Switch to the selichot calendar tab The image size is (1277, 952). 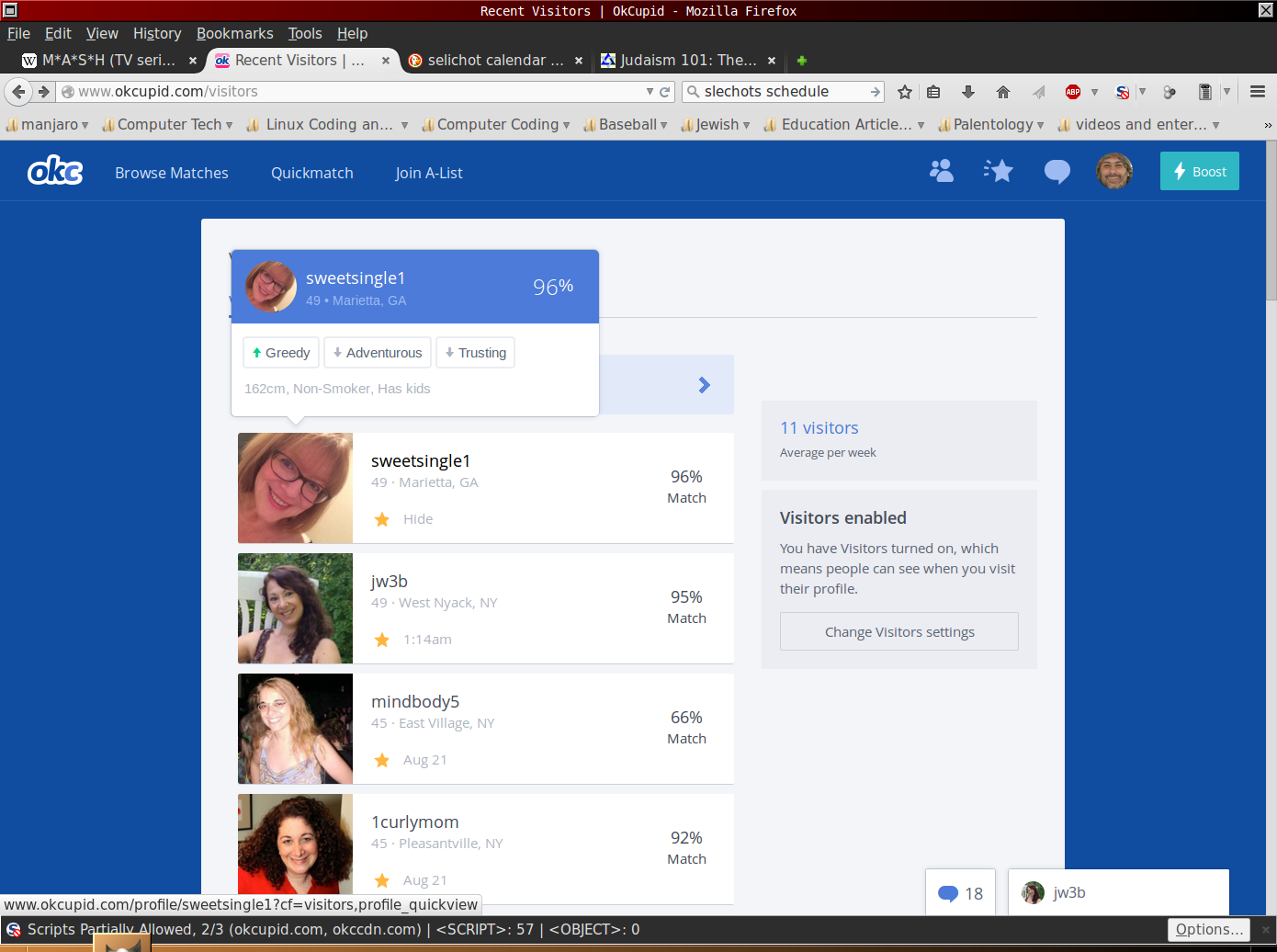tap(494, 61)
